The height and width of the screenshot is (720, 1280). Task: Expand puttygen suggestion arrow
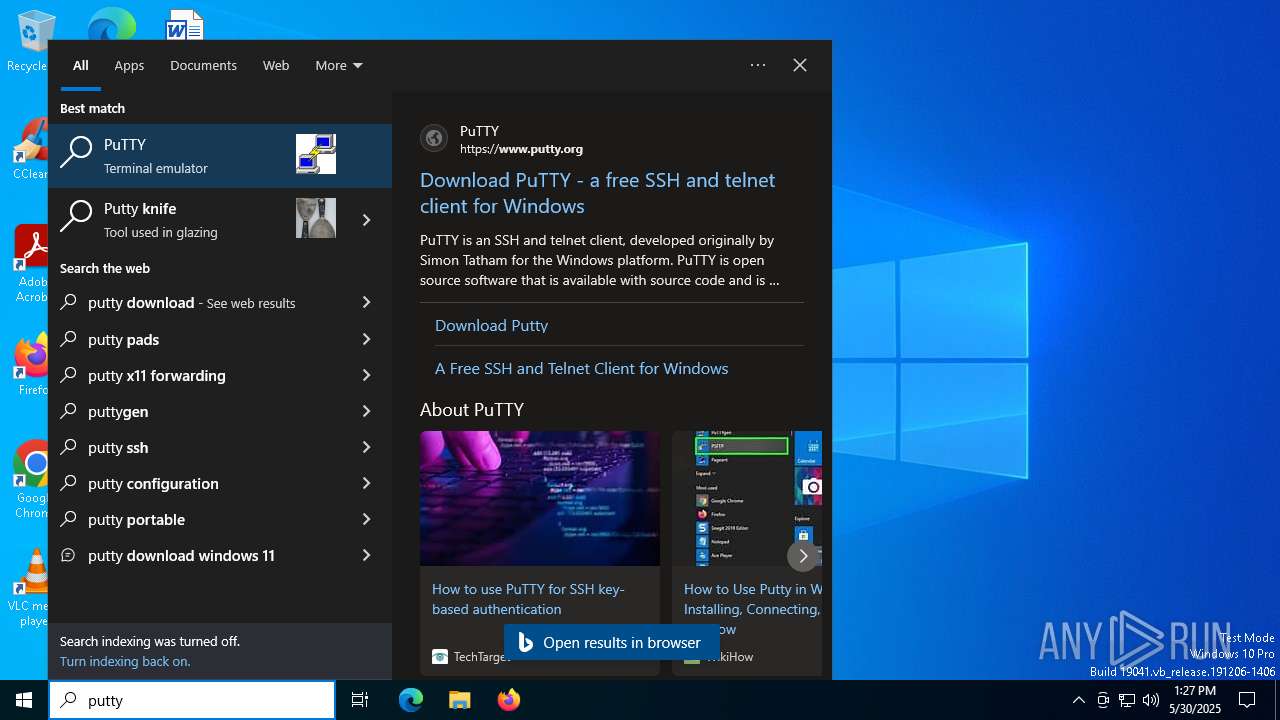coord(366,411)
